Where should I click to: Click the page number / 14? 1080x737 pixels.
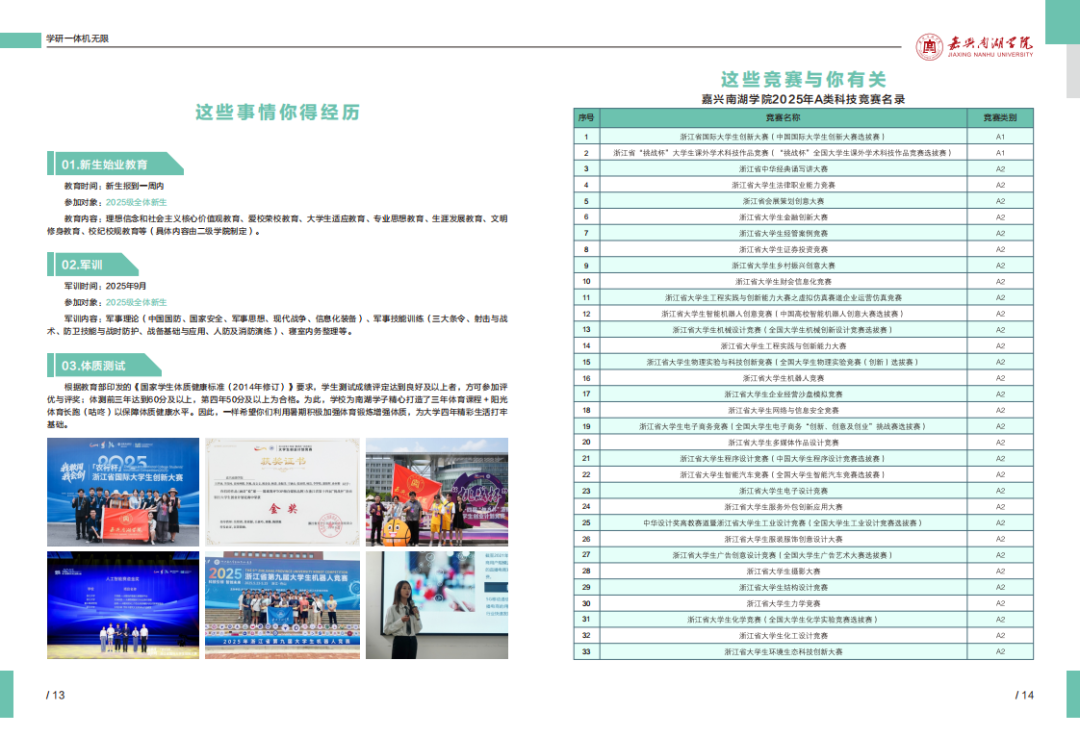[1024, 695]
